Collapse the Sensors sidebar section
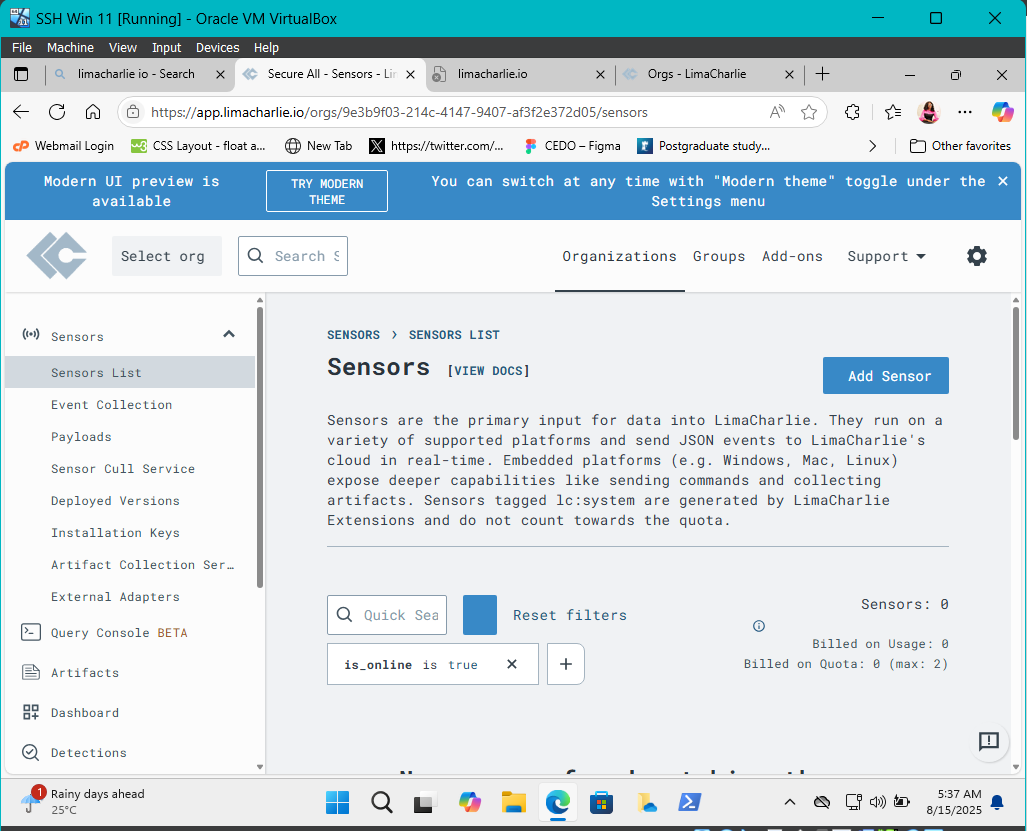The width and height of the screenshot is (1027, 831). (229, 334)
